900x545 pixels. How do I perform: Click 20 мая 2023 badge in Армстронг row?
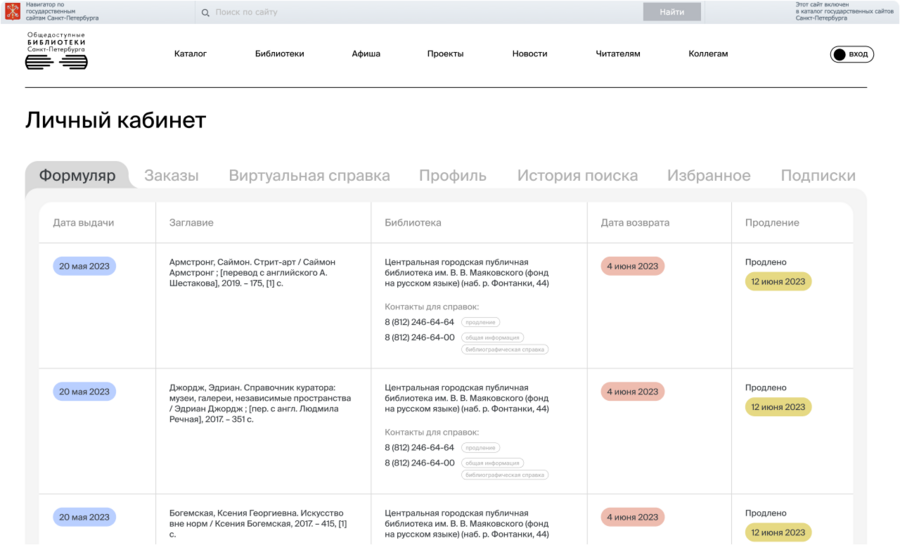pos(84,266)
